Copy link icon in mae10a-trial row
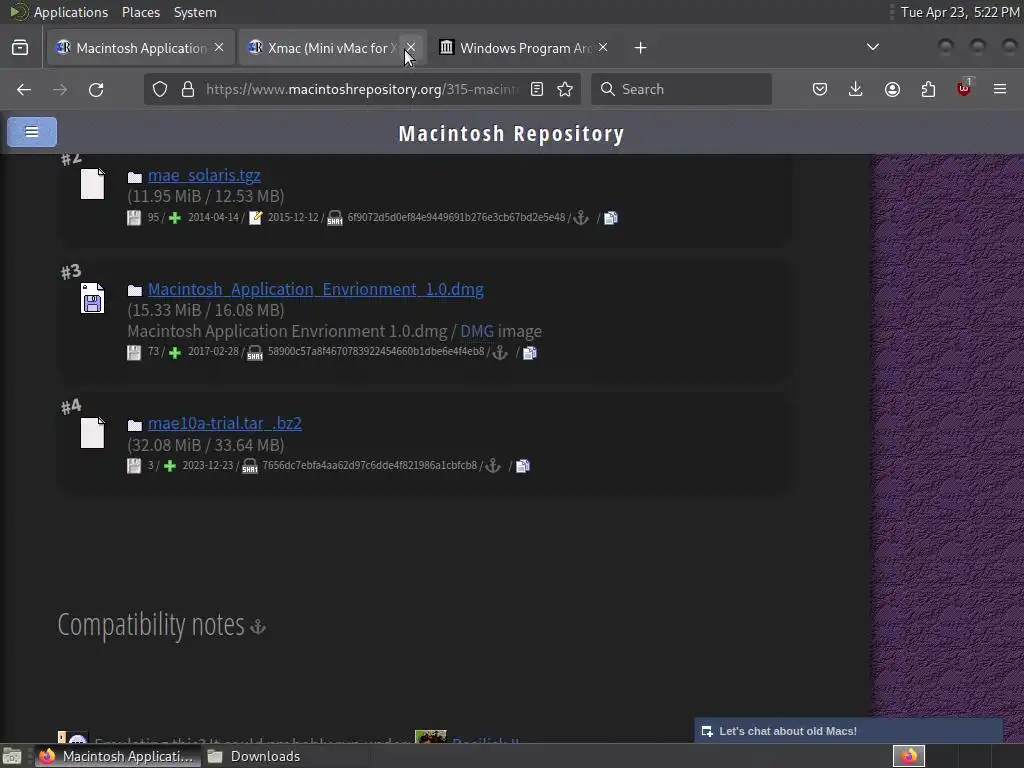This screenshot has height=768, width=1024. point(522,466)
